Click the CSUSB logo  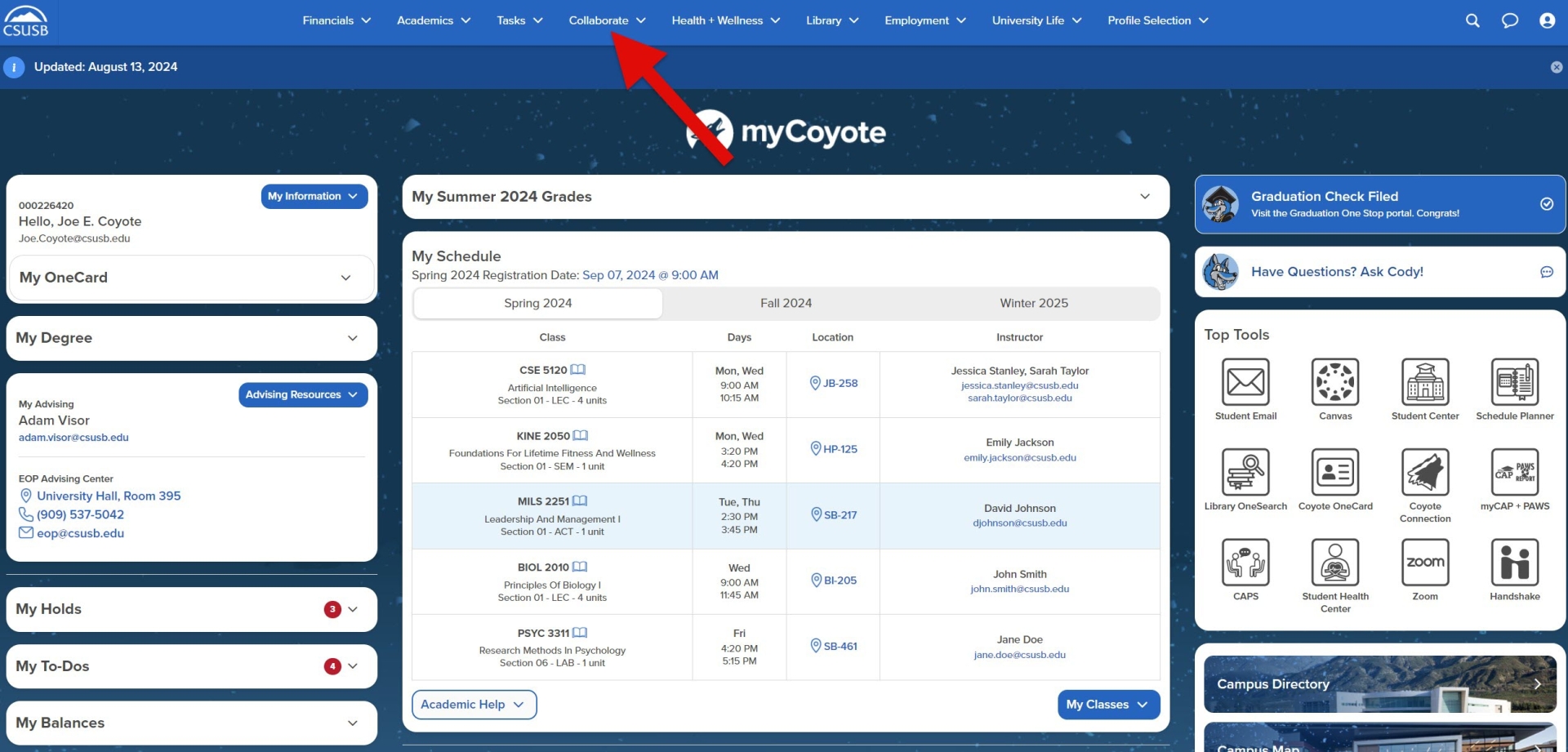(26, 21)
